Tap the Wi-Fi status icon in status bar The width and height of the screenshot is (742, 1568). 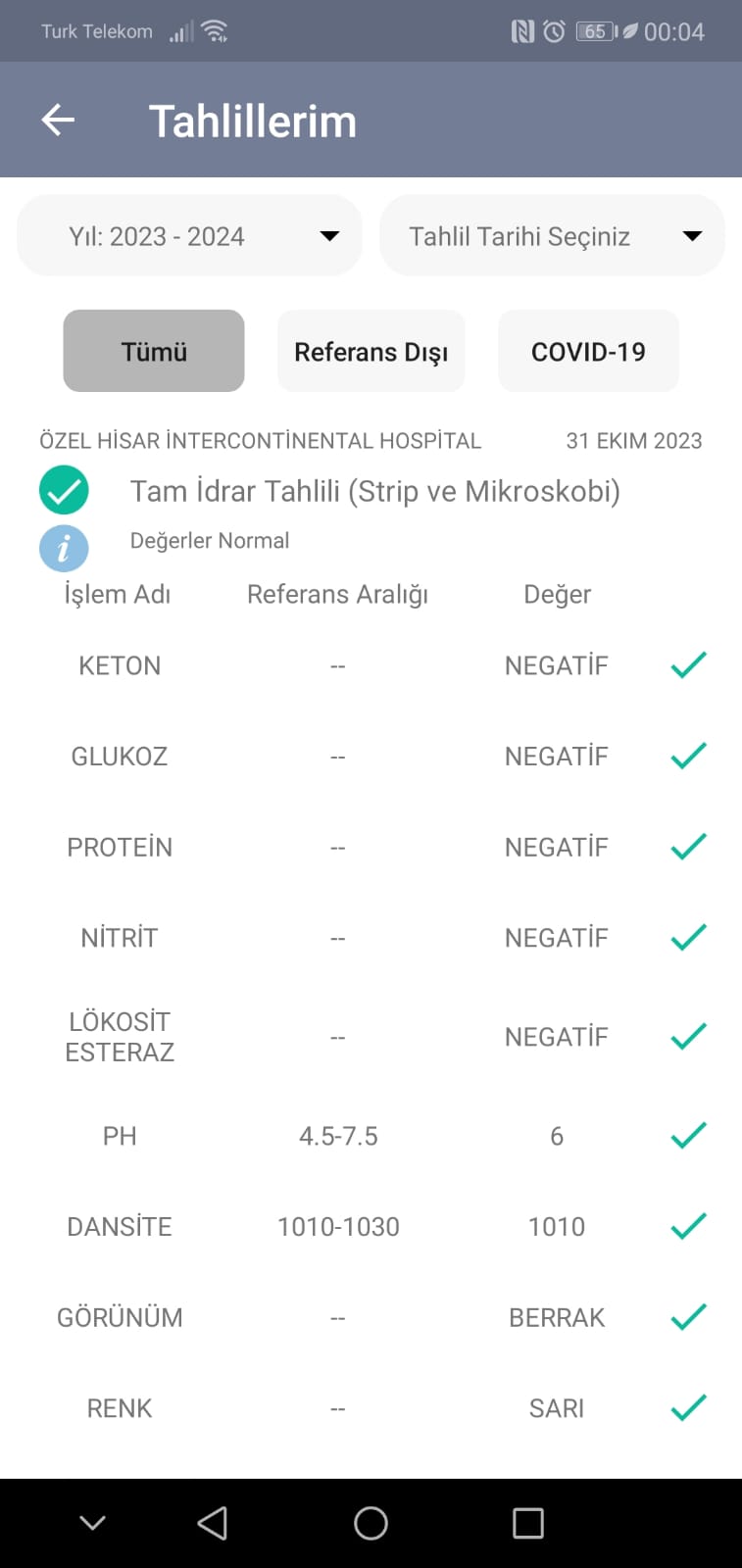(215, 31)
